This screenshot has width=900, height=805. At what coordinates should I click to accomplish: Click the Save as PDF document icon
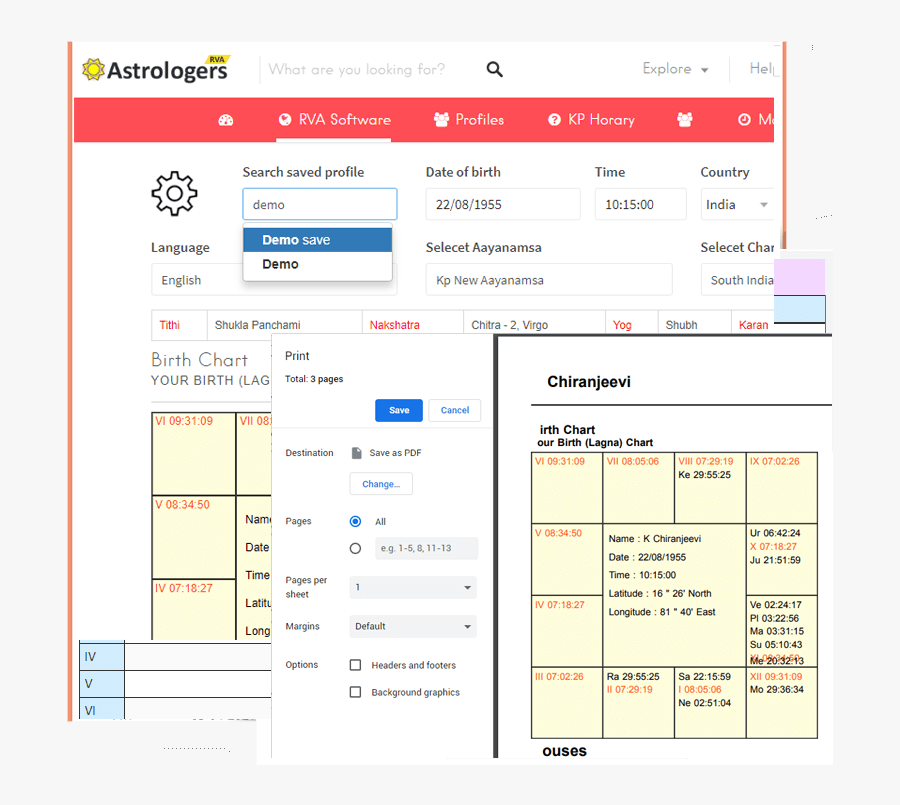pyautogui.click(x=356, y=453)
